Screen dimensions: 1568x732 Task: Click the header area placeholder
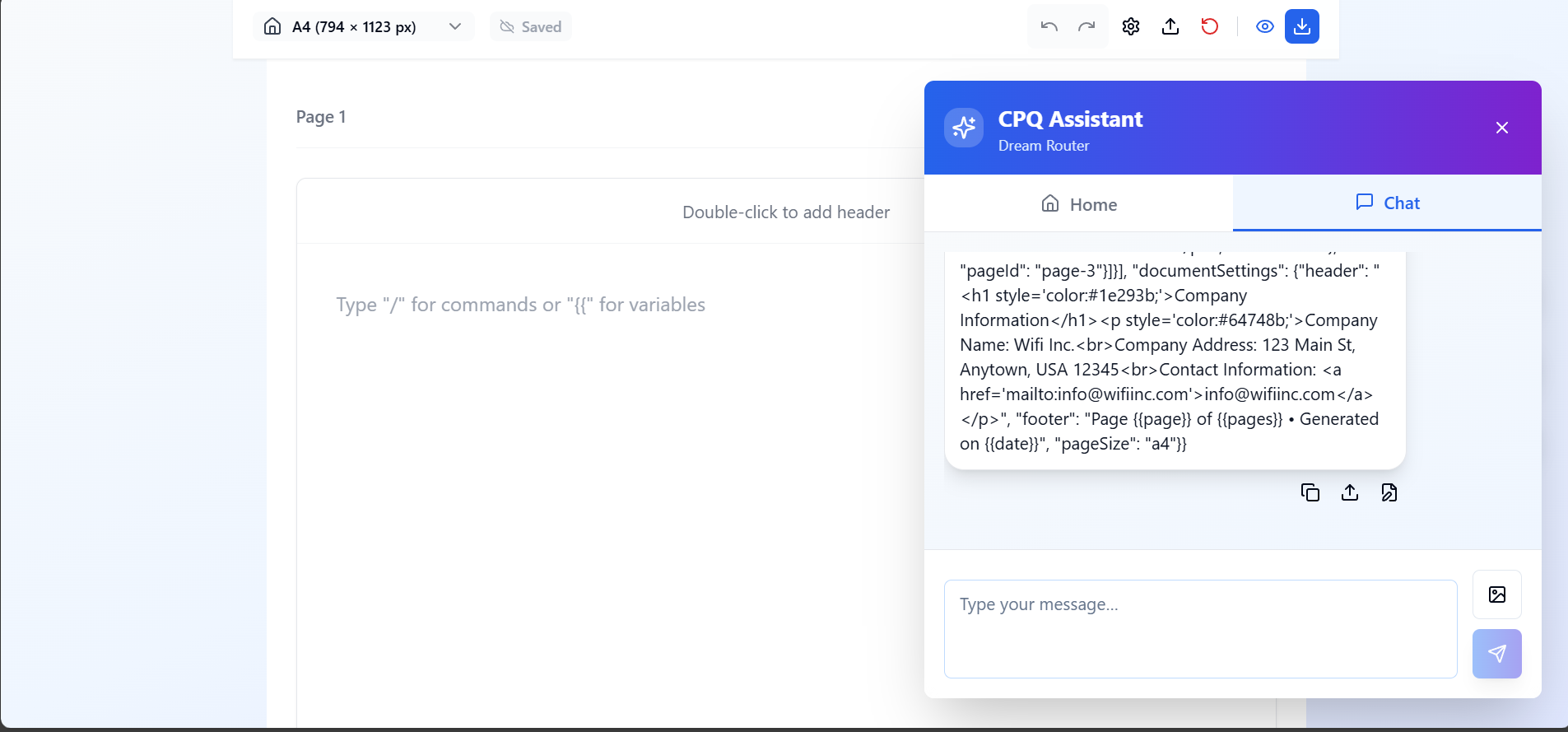[786, 212]
